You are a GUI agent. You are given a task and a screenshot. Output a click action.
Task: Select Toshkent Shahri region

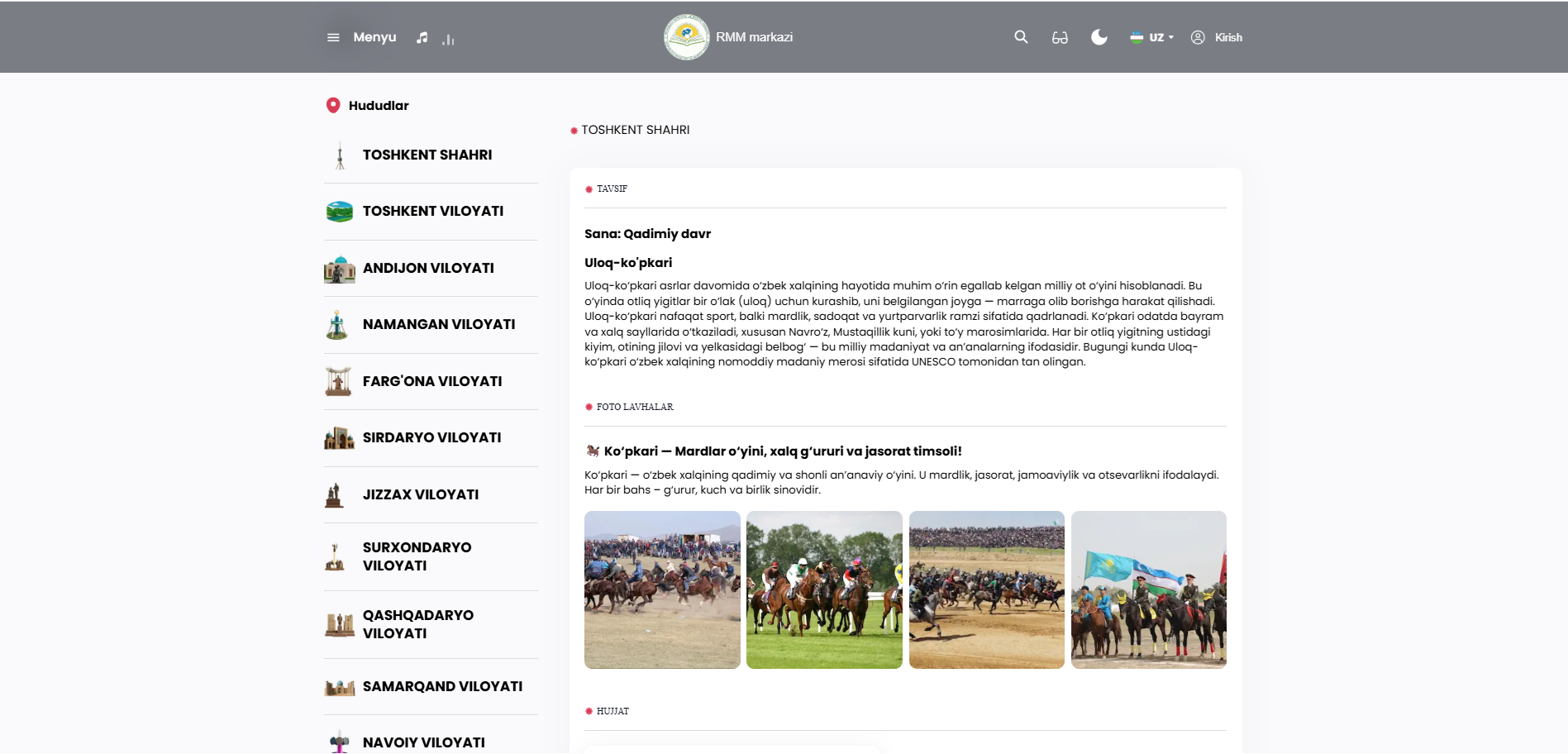(427, 155)
